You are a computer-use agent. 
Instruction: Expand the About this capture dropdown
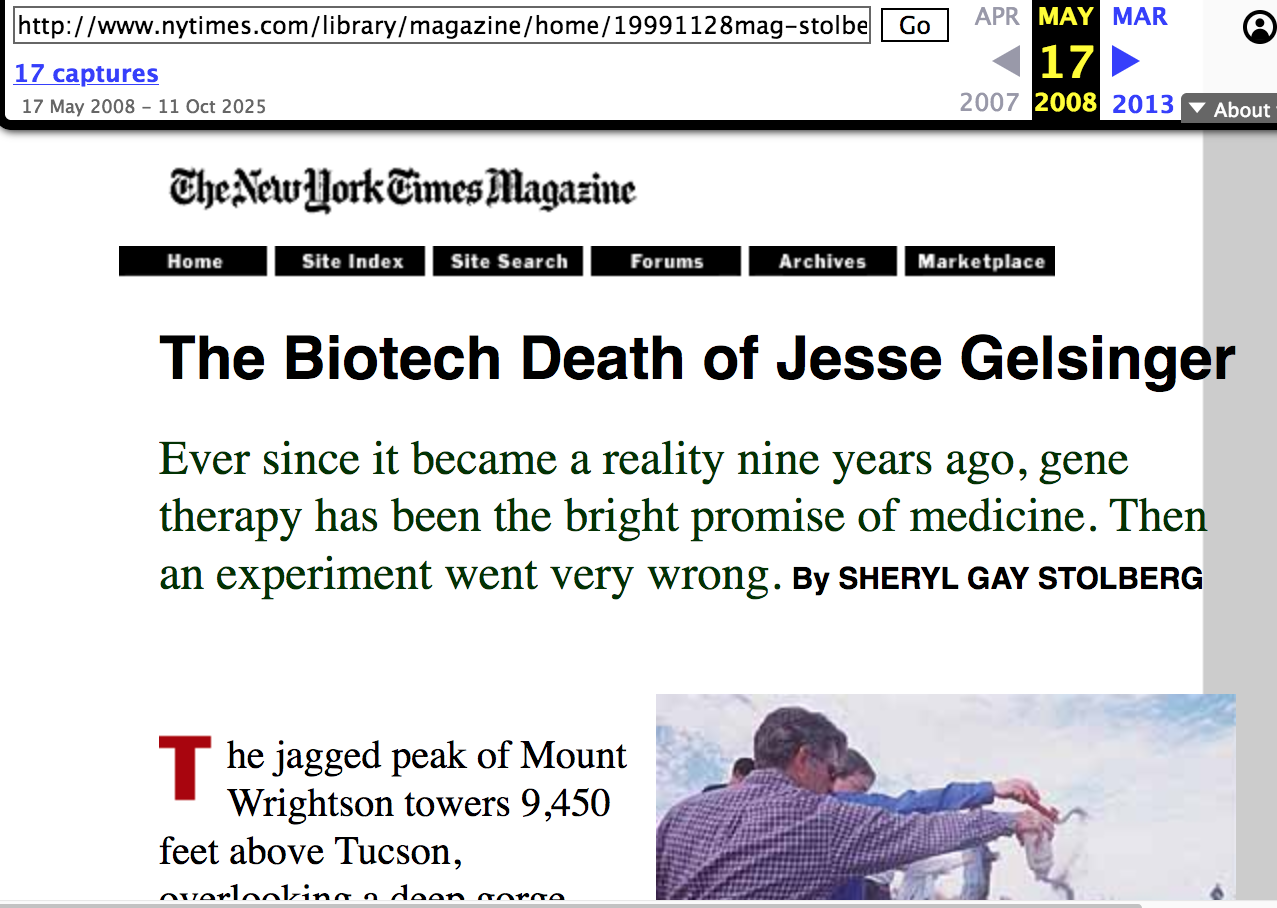tap(1230, 109)
